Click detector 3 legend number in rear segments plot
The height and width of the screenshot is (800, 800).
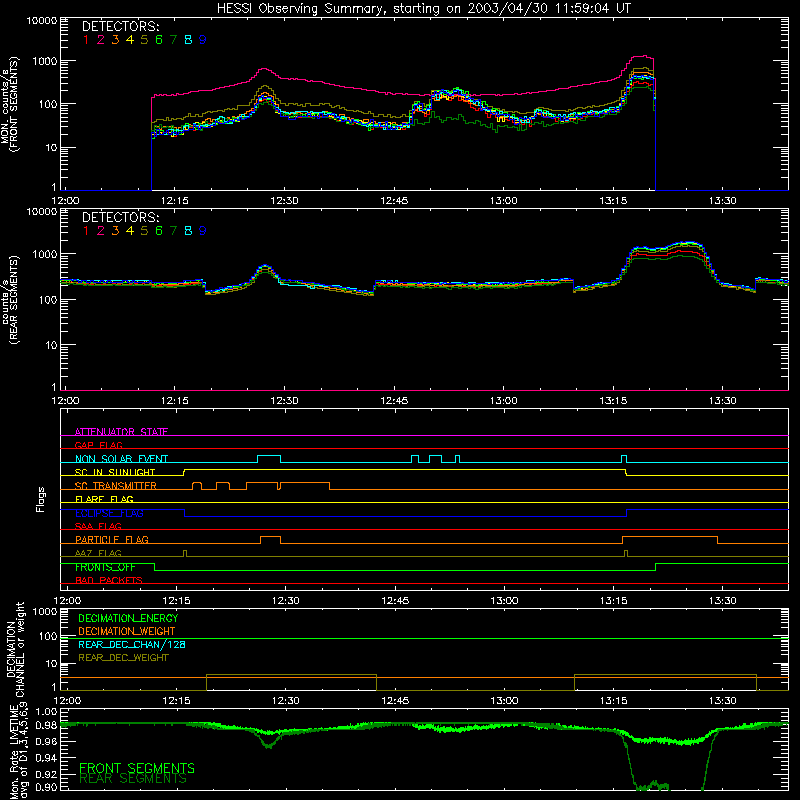point(115,231)
